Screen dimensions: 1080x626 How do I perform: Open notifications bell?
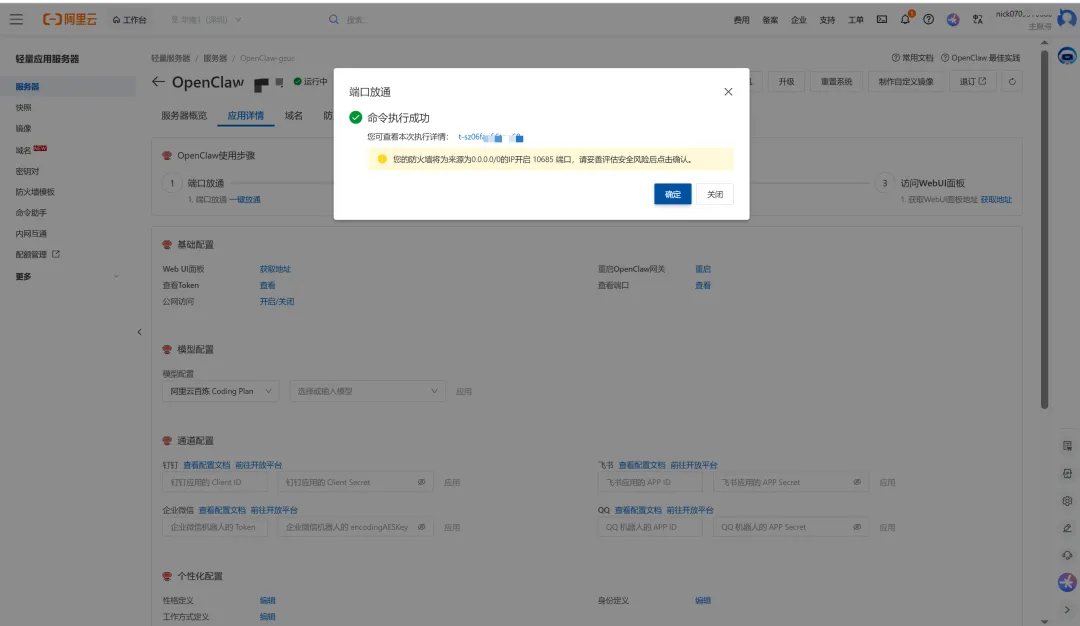905,19
